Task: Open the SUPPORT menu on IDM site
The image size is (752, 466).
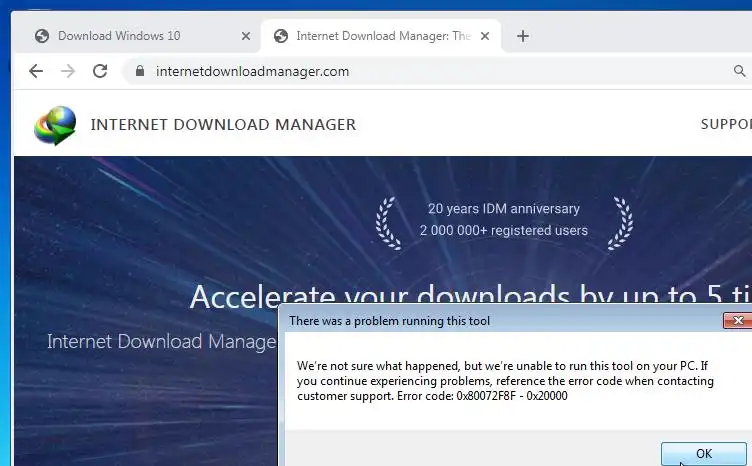Action: pos(726,124)
